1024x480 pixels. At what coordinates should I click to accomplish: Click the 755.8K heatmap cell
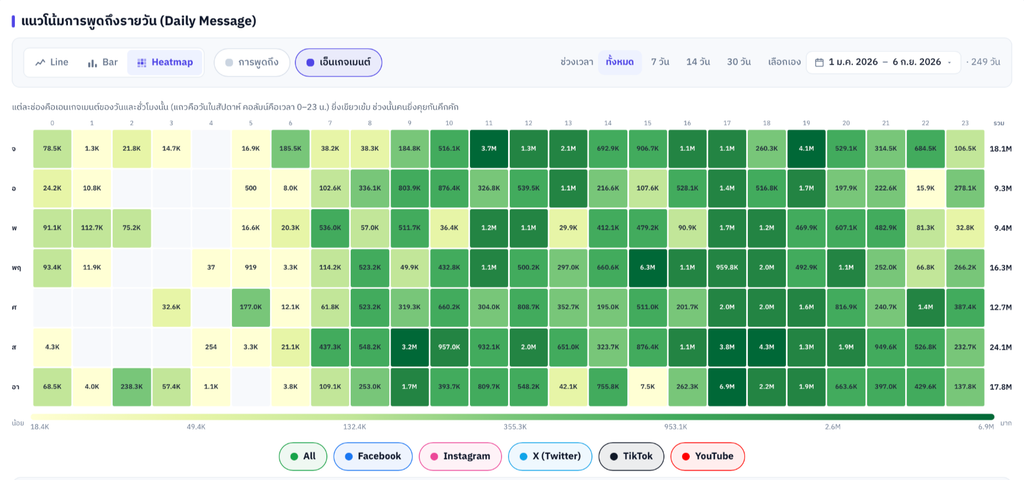point(609,387)
